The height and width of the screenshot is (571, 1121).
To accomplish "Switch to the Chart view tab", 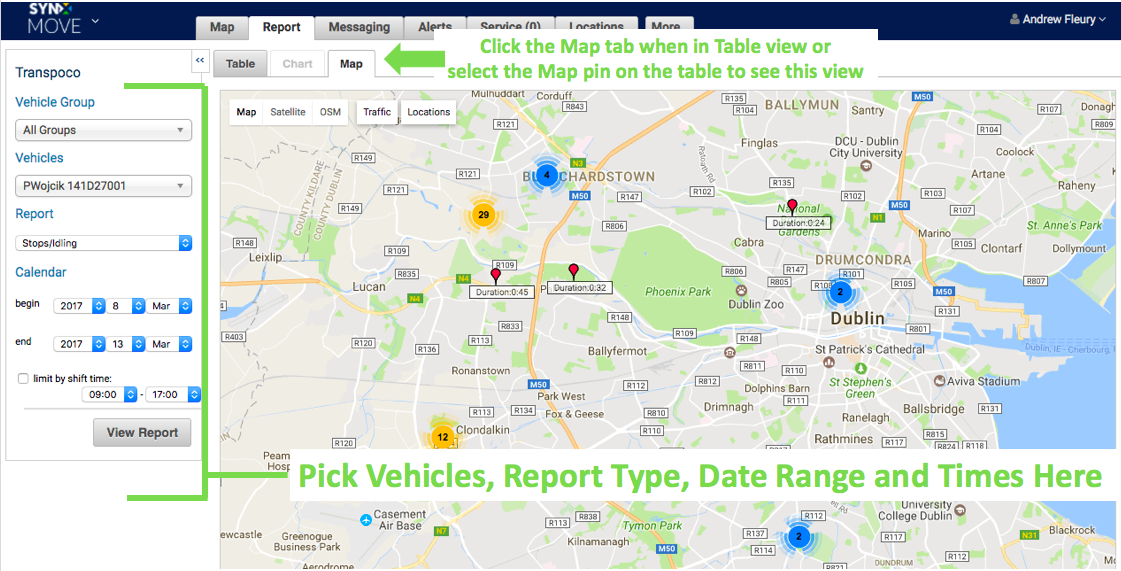I will (x=297, y=64).
